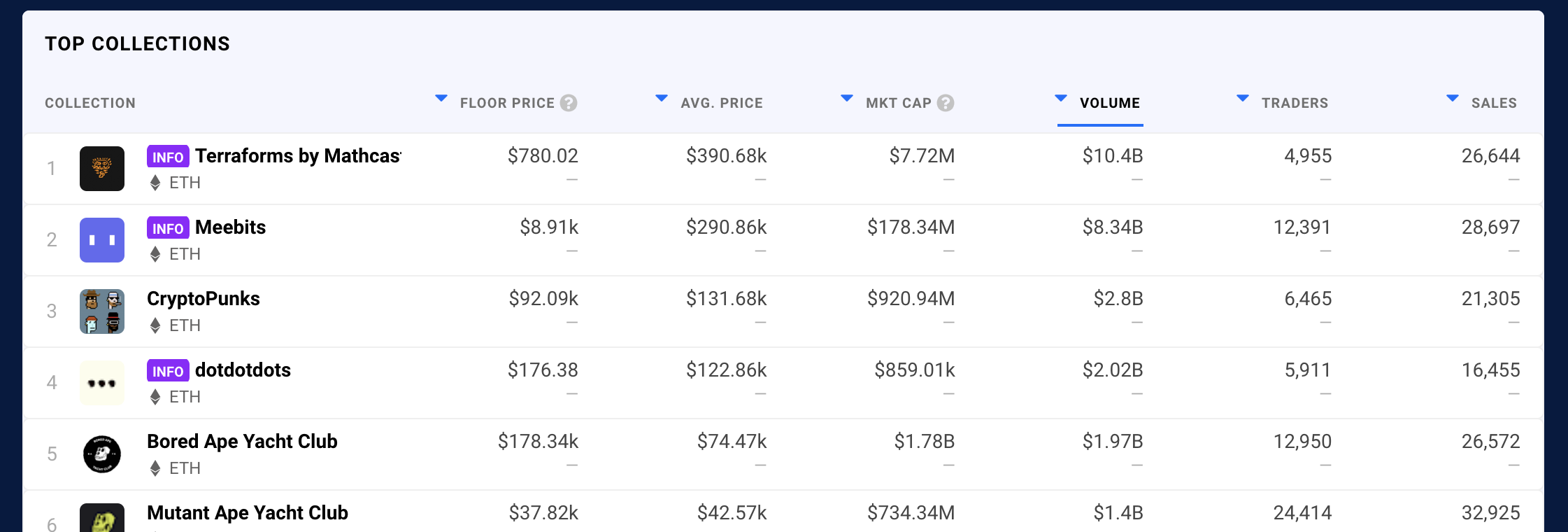The width and height of the screenshot is (1568, 532).
Task: Select the VOLUME column header
Action: pyautogui.click(x=1110, y=103)
